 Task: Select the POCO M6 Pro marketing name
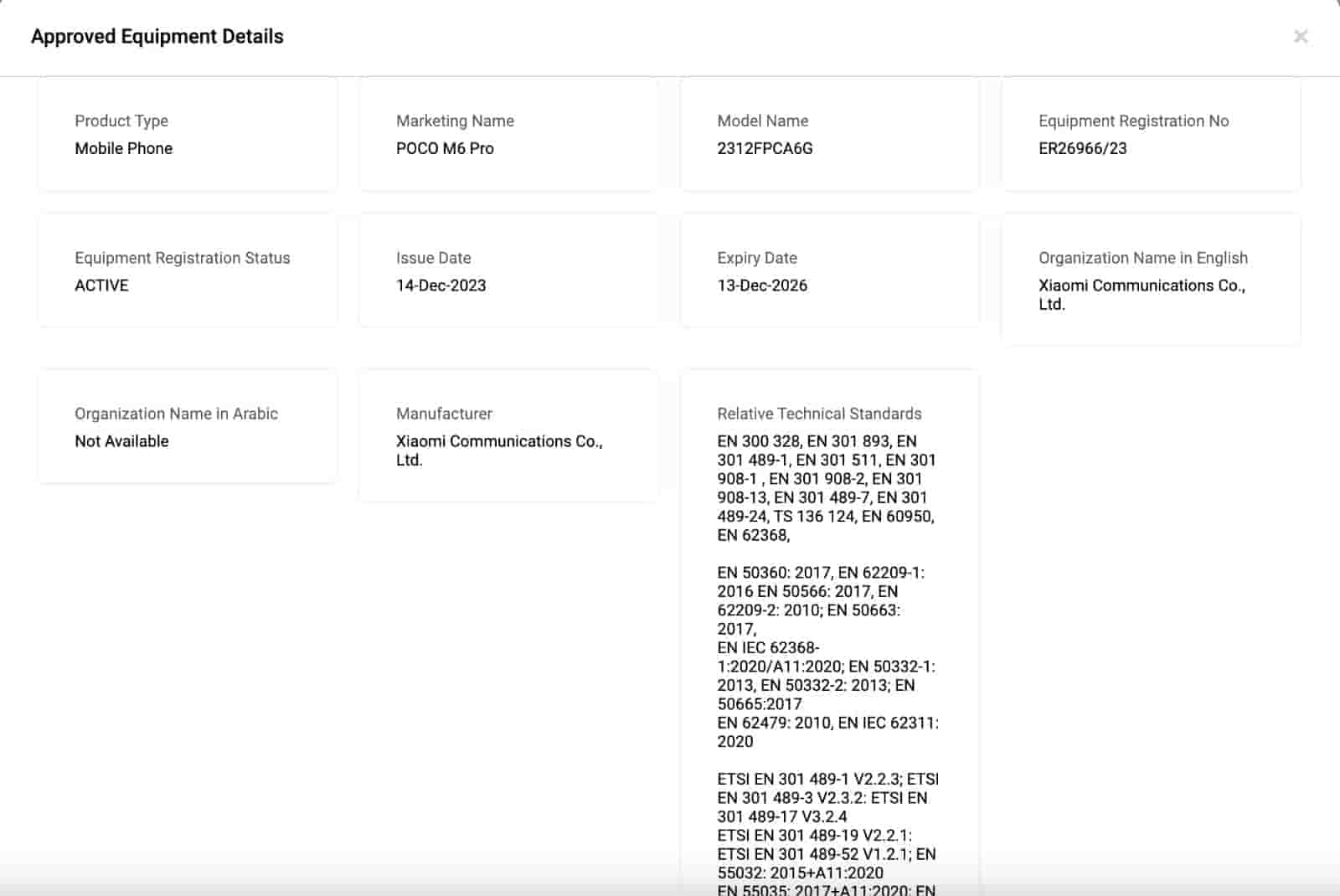445,148
